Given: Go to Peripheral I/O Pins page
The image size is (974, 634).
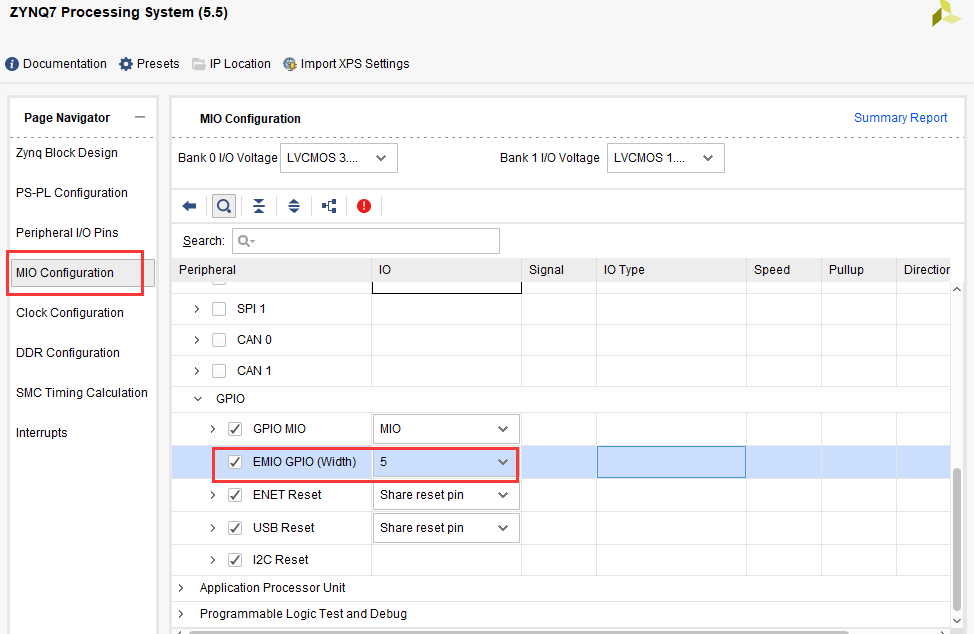Looking at the screenshot, I should (x=67, y=232).
